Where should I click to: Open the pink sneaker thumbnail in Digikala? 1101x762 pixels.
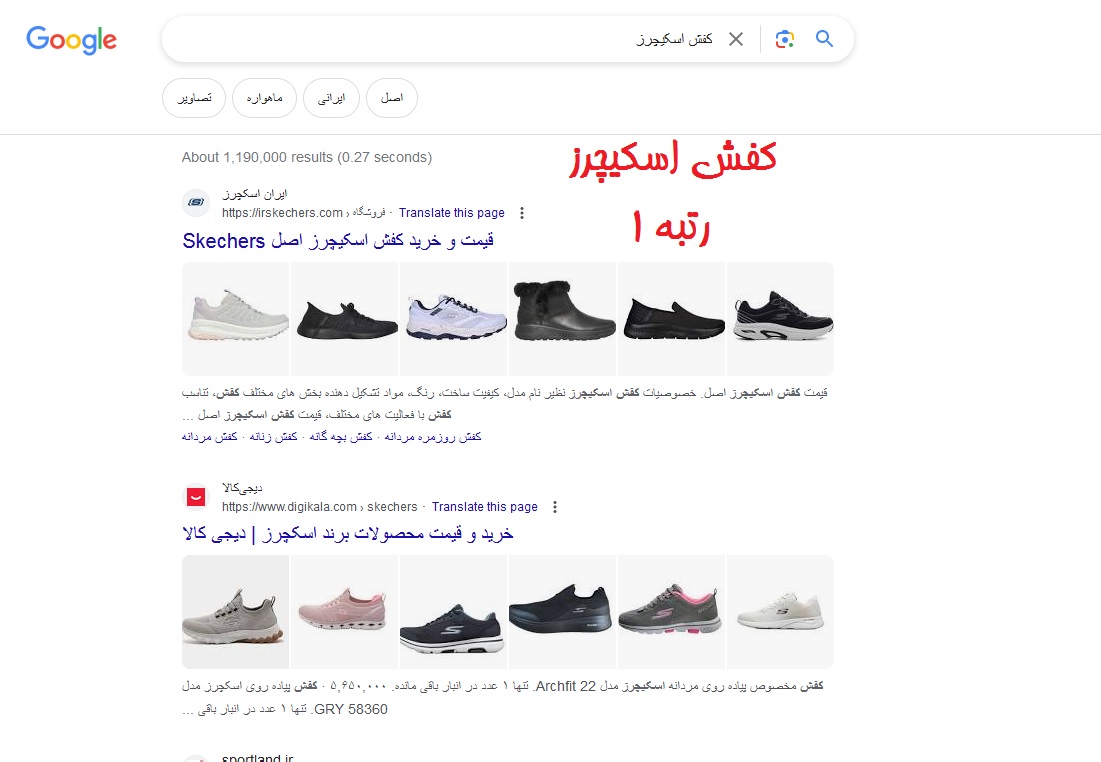tap(344, 612)
